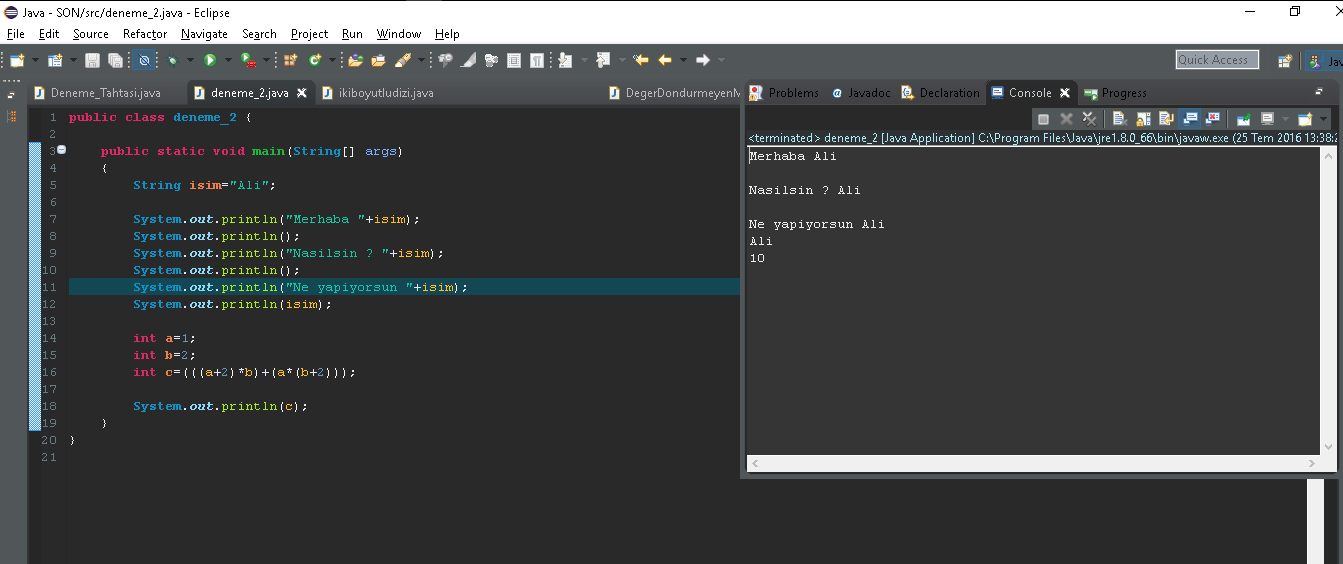This screenshot has height=564, width=1343.
Task: Open the Forward navigation history dropdown
Action: (722, 60)
